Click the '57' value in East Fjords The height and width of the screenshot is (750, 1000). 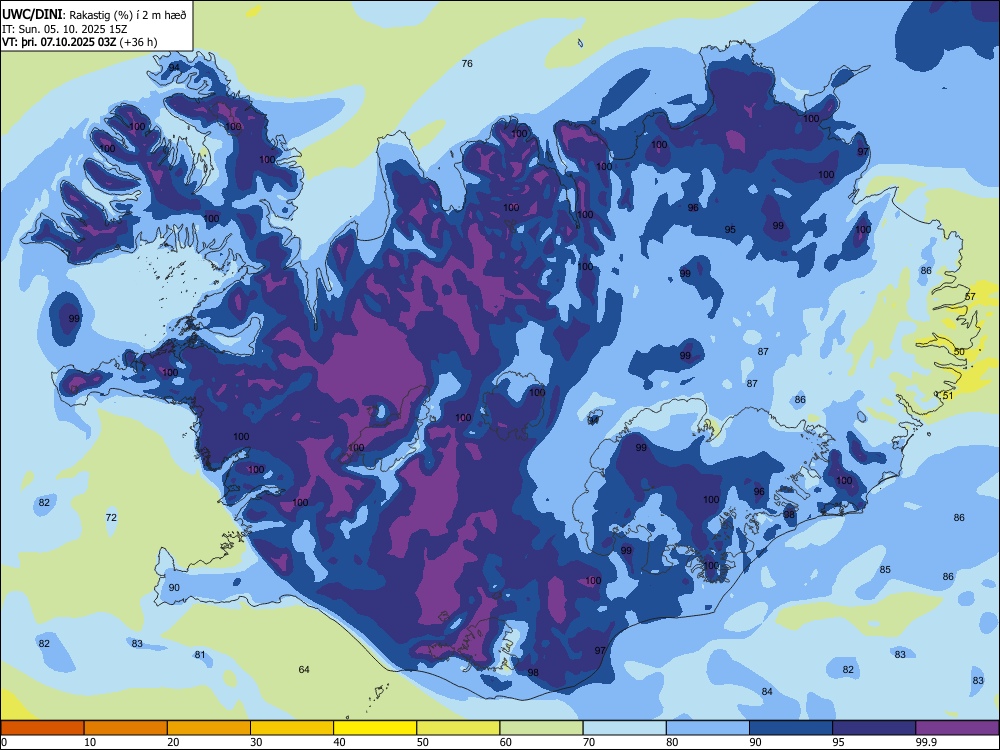click(x=970, y=297)
